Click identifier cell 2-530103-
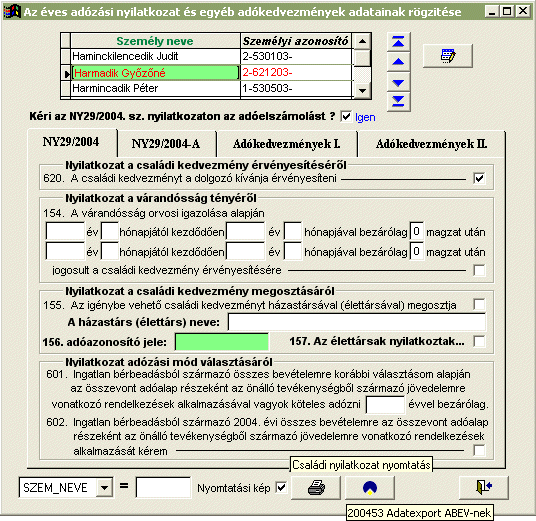536x521 pixels. pyautogui.click(x=296, y=56)
